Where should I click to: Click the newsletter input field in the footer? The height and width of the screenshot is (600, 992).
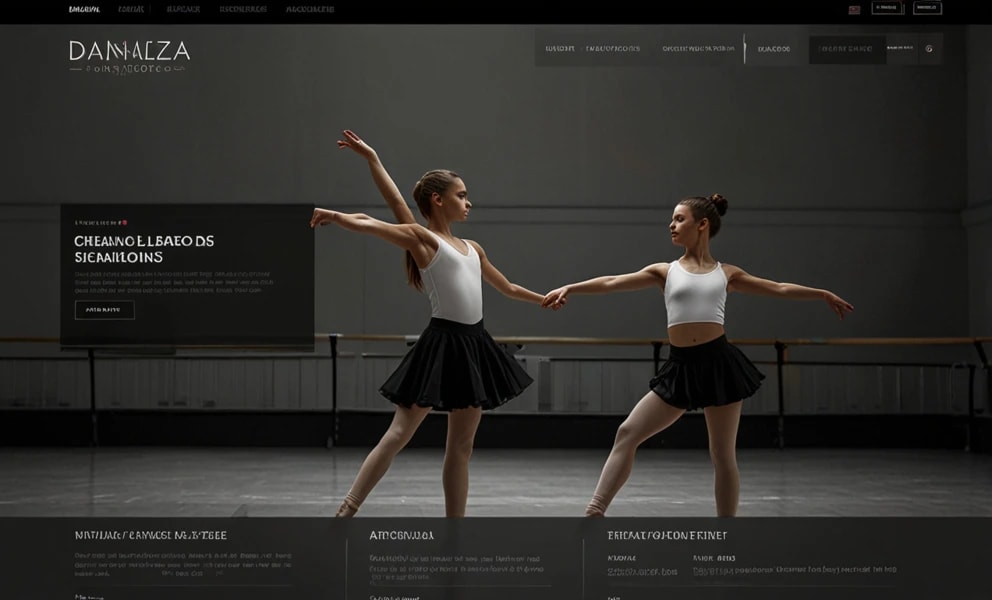click(x=150, y=596)
